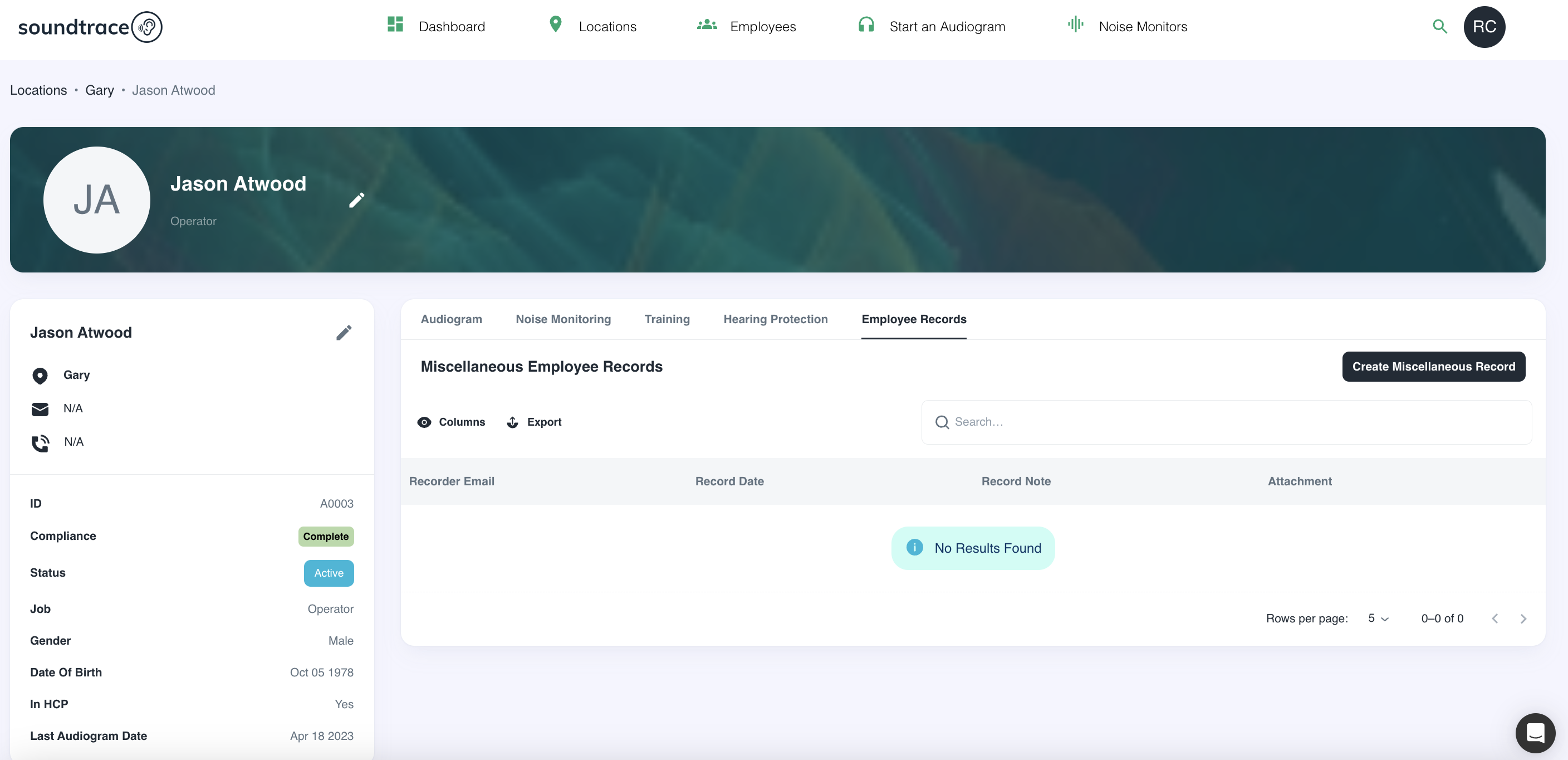Open the Columns visibility menu
Viewport: 1568px width, 760px height.
(x=451, y=422)
